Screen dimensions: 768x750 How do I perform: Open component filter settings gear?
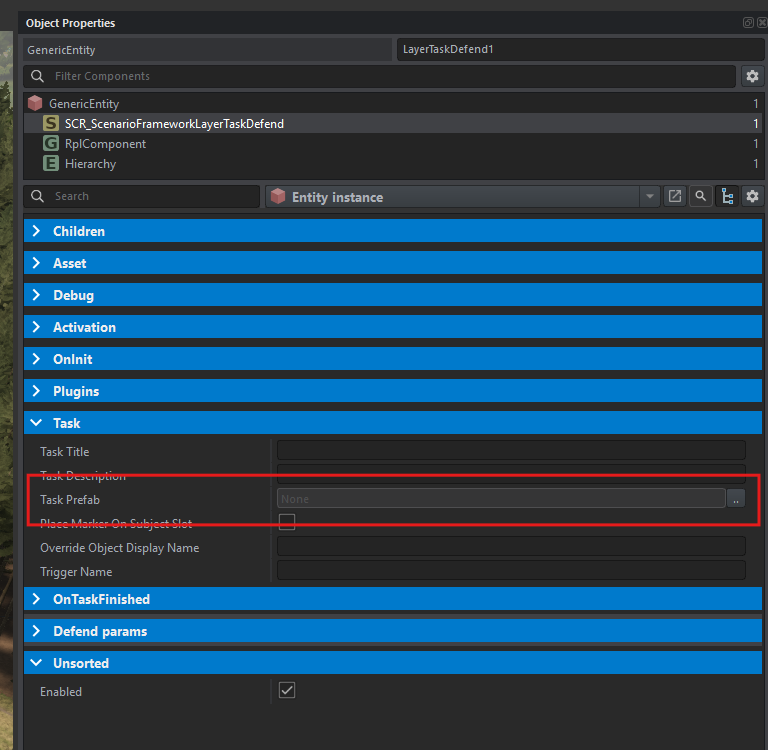(x=752, y=76)
